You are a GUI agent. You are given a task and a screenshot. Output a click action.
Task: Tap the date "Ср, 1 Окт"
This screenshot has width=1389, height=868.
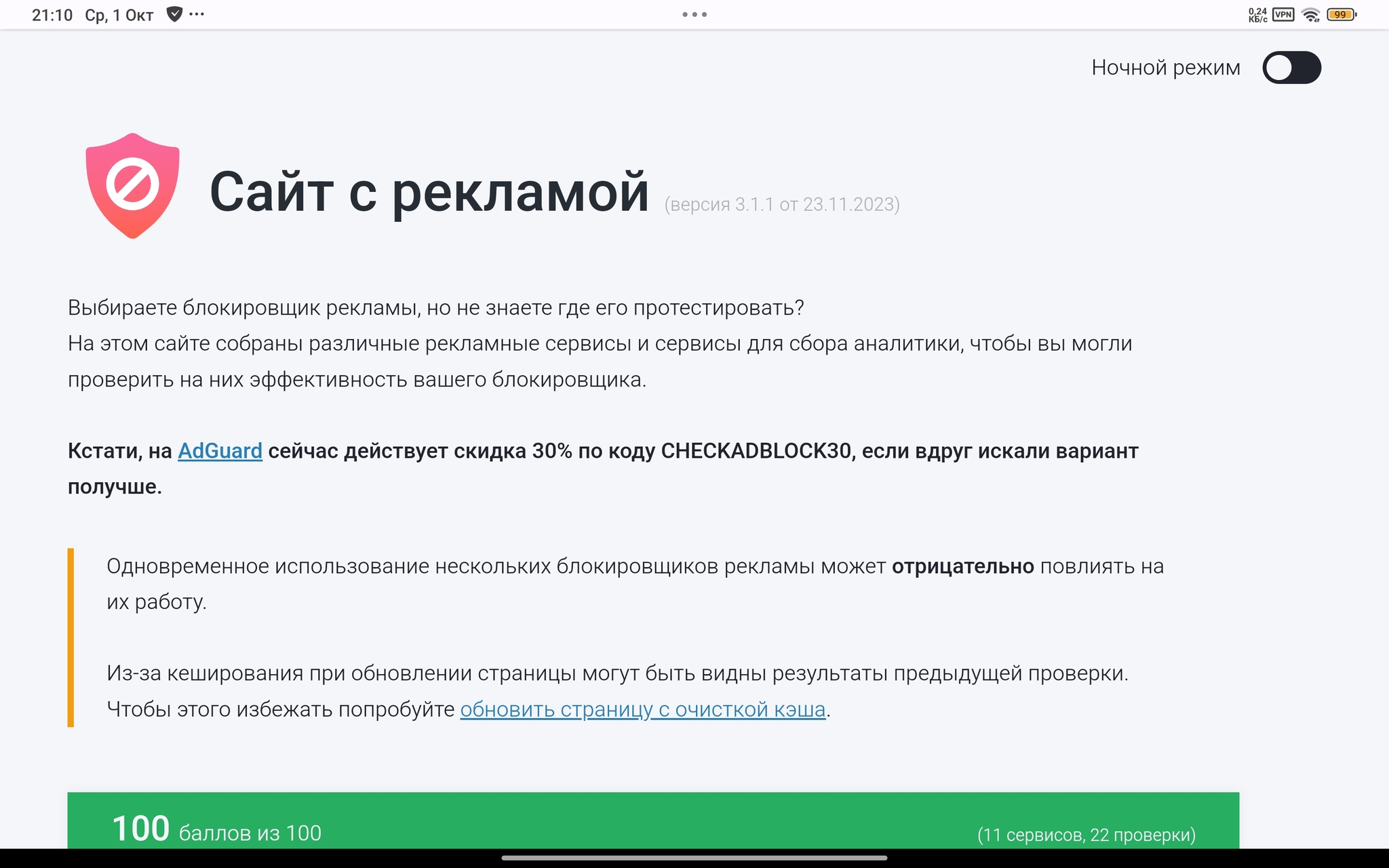tap(119, 15)
